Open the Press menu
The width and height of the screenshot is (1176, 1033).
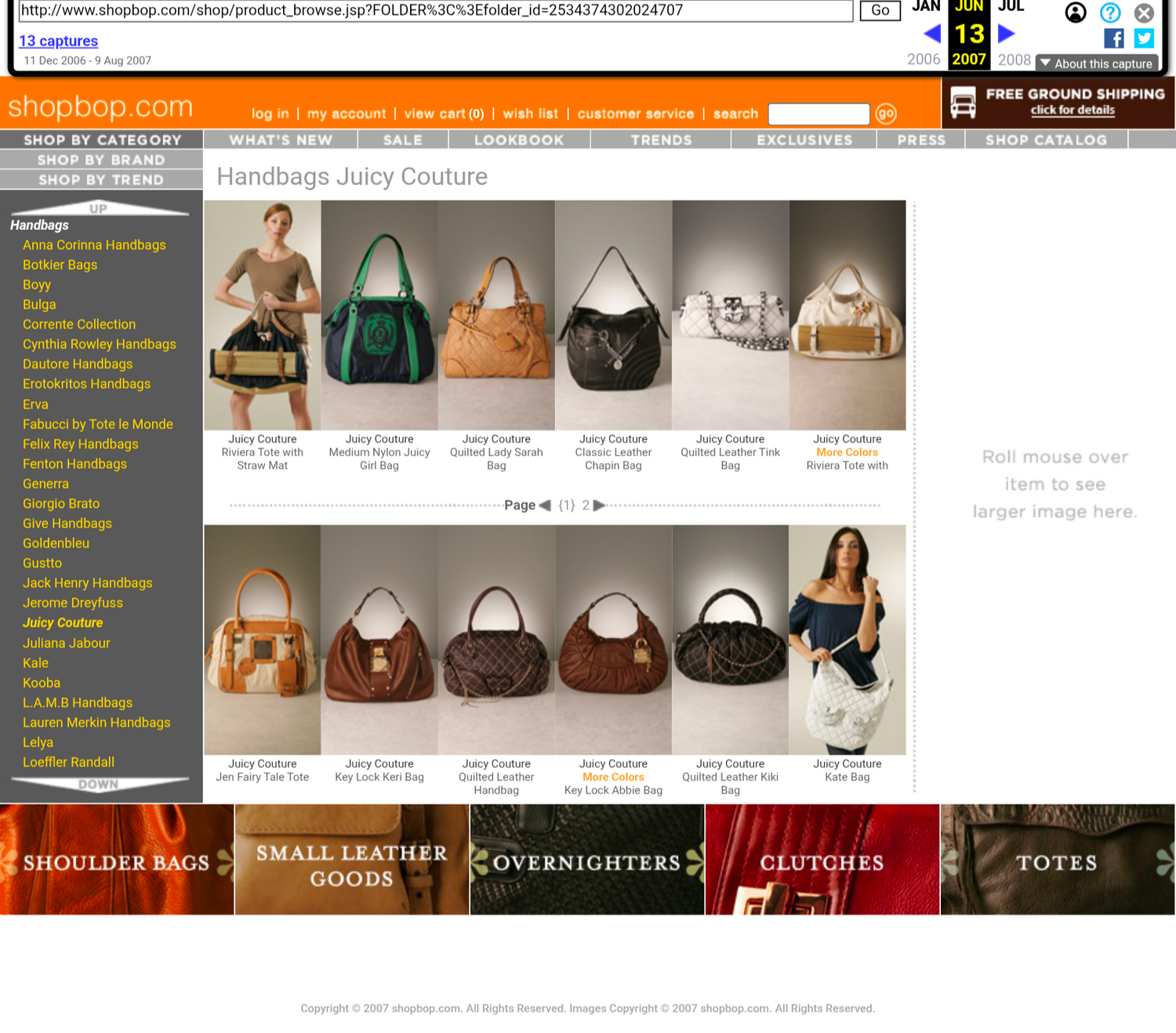point(921,140)
